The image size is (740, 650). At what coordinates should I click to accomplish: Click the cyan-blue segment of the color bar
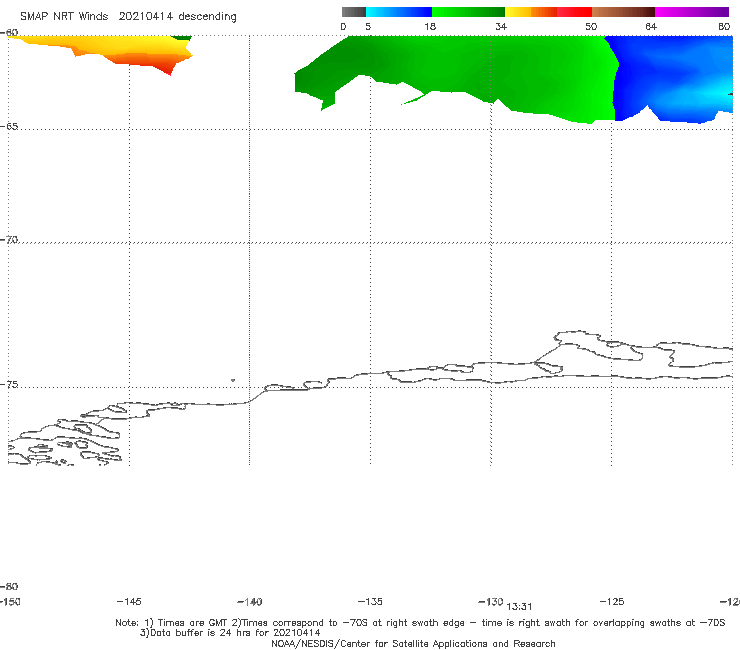point(399,12)
